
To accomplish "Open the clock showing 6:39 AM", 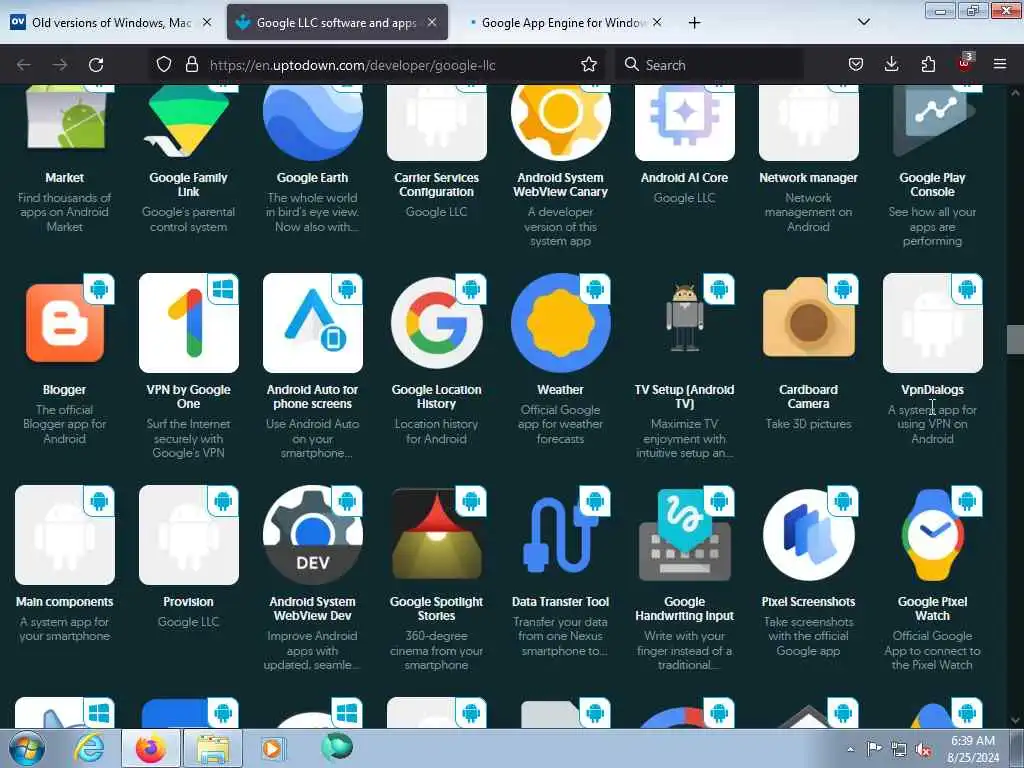I will [x=972, y=749].
